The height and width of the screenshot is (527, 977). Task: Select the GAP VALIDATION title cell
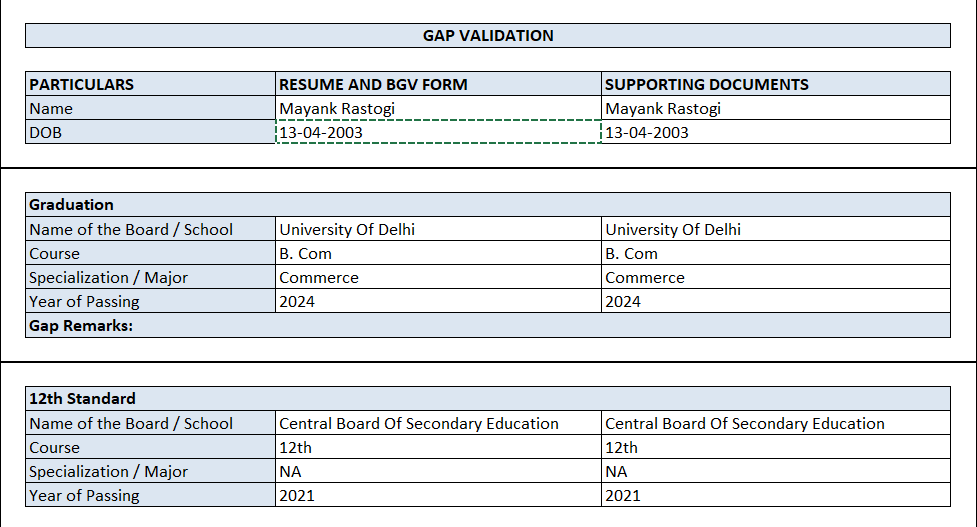(488, 36)
